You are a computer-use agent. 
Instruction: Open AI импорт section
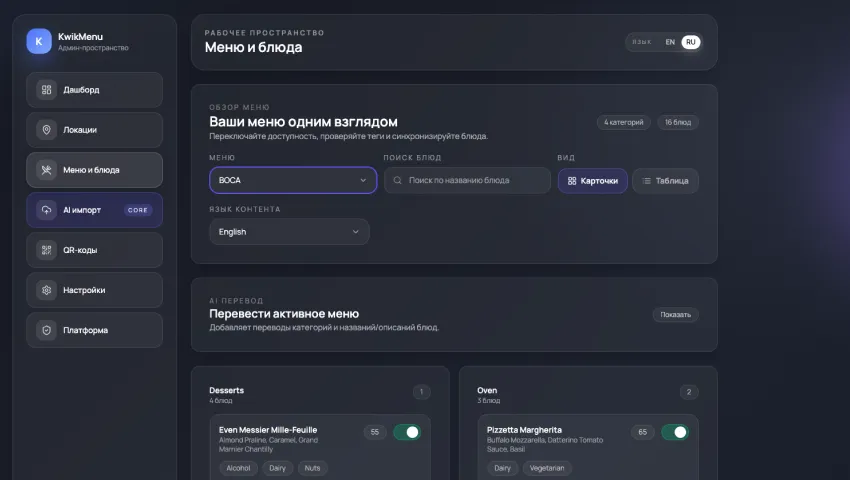point(94,210)
